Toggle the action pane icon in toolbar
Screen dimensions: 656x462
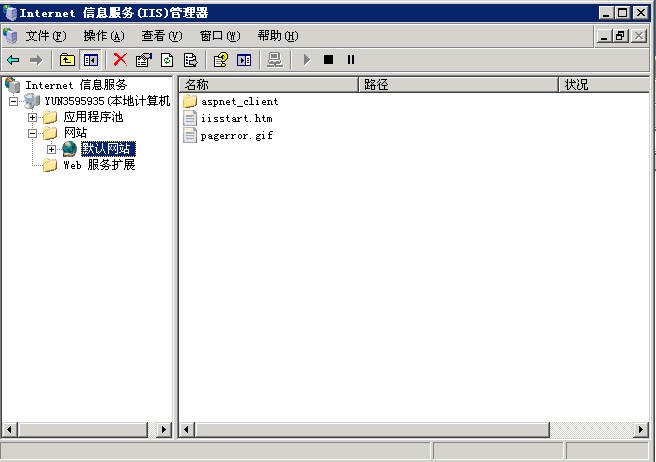[x=244, y=60]
